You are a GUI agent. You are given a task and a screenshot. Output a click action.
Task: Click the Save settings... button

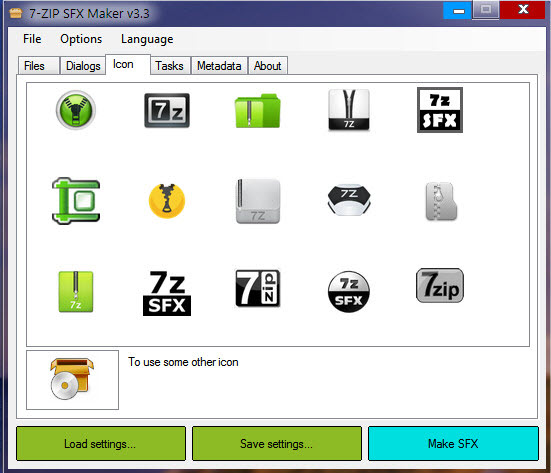[x=277, y=443]
